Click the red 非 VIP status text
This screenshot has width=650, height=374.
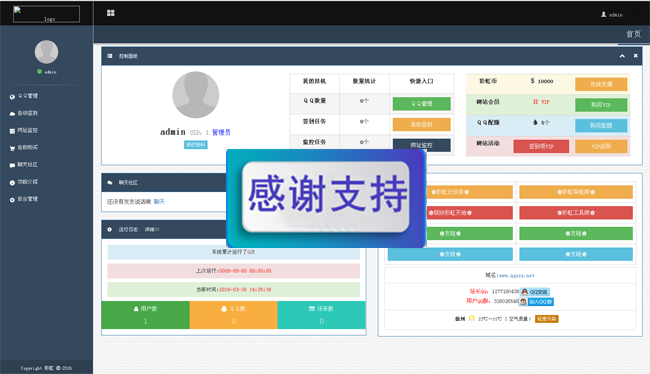click(x=541, y=102)
